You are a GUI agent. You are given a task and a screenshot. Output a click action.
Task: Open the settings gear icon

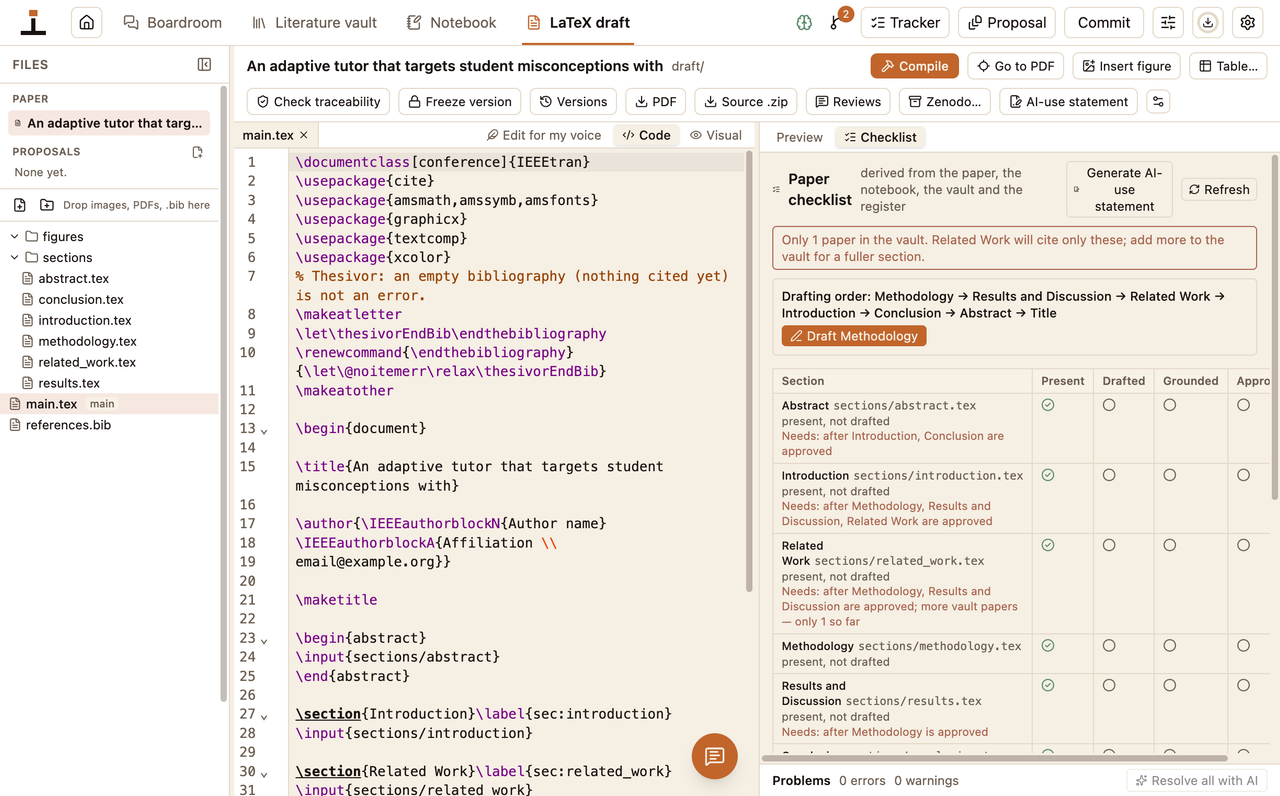pyautogui.click(x=1247, y=22)
